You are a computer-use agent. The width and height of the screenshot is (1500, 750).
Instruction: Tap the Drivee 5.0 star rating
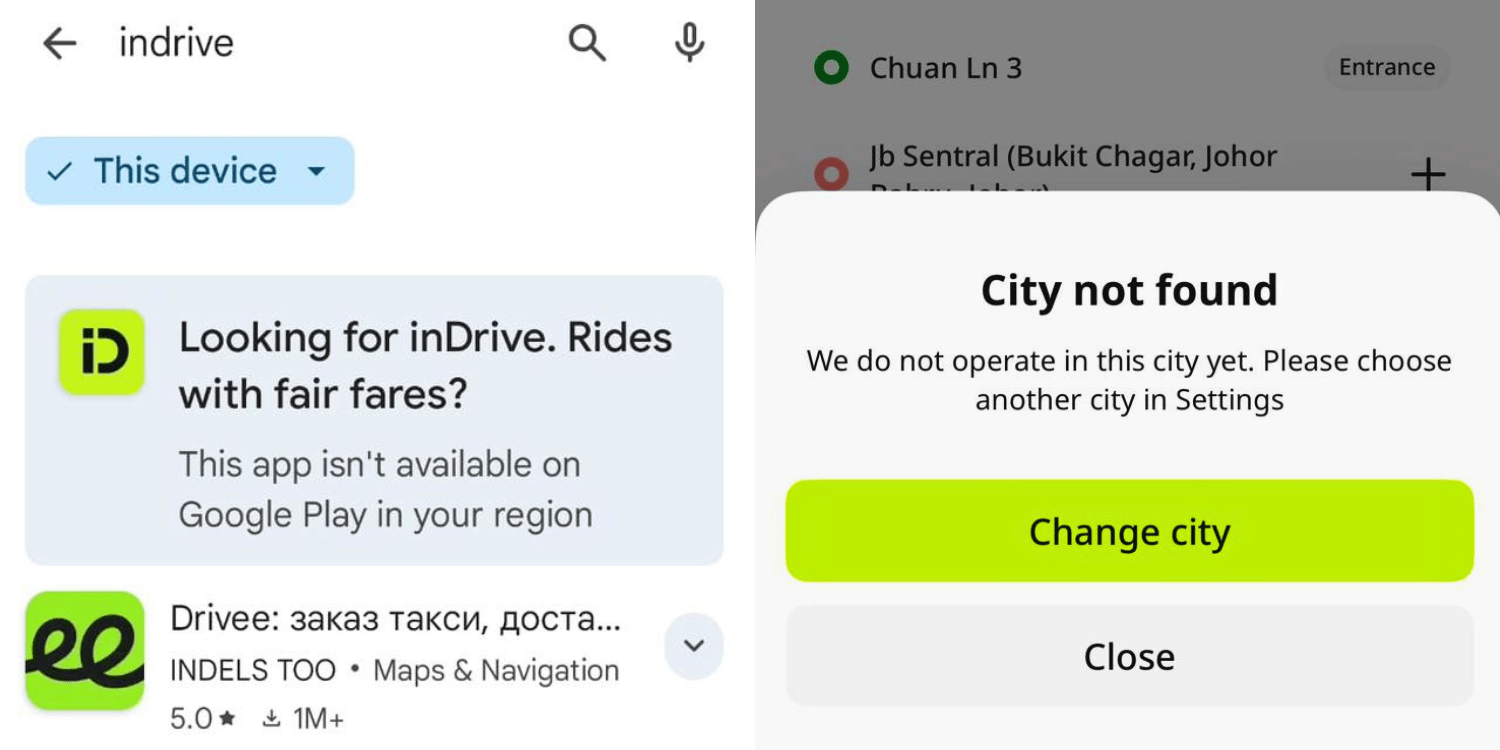point(202,718)
